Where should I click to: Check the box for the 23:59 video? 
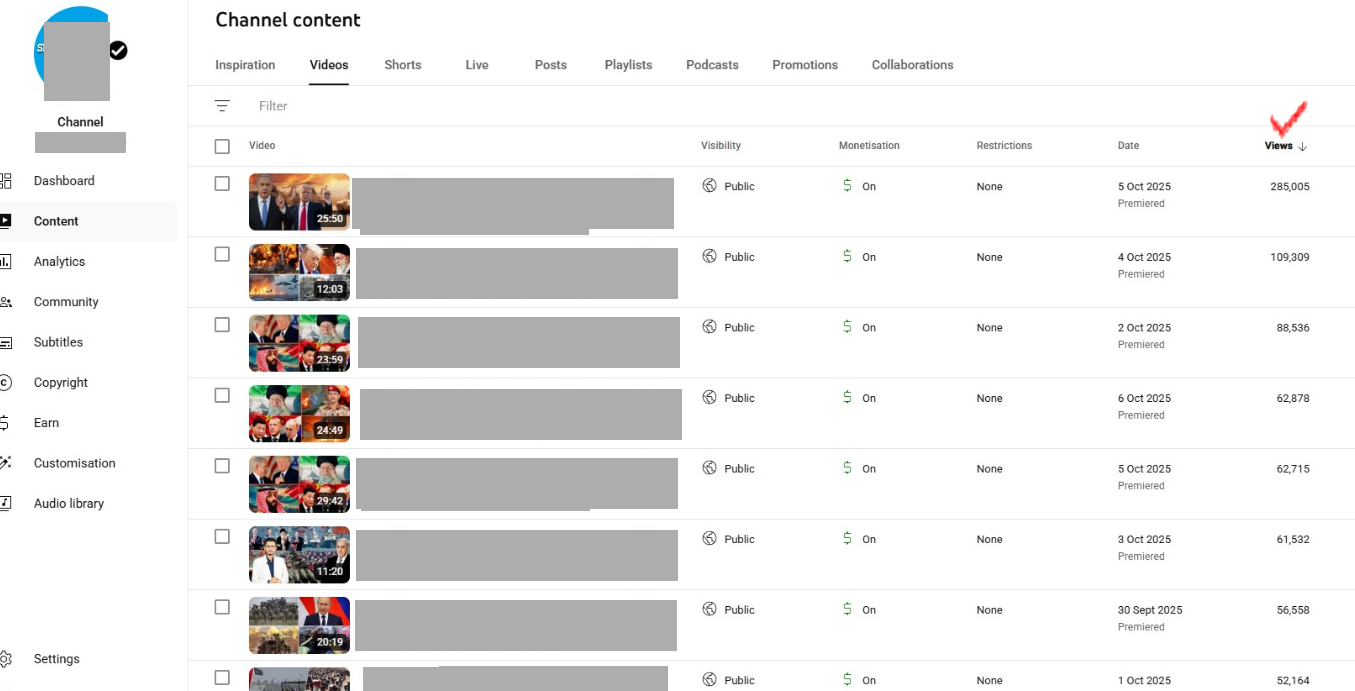point(222,325)
